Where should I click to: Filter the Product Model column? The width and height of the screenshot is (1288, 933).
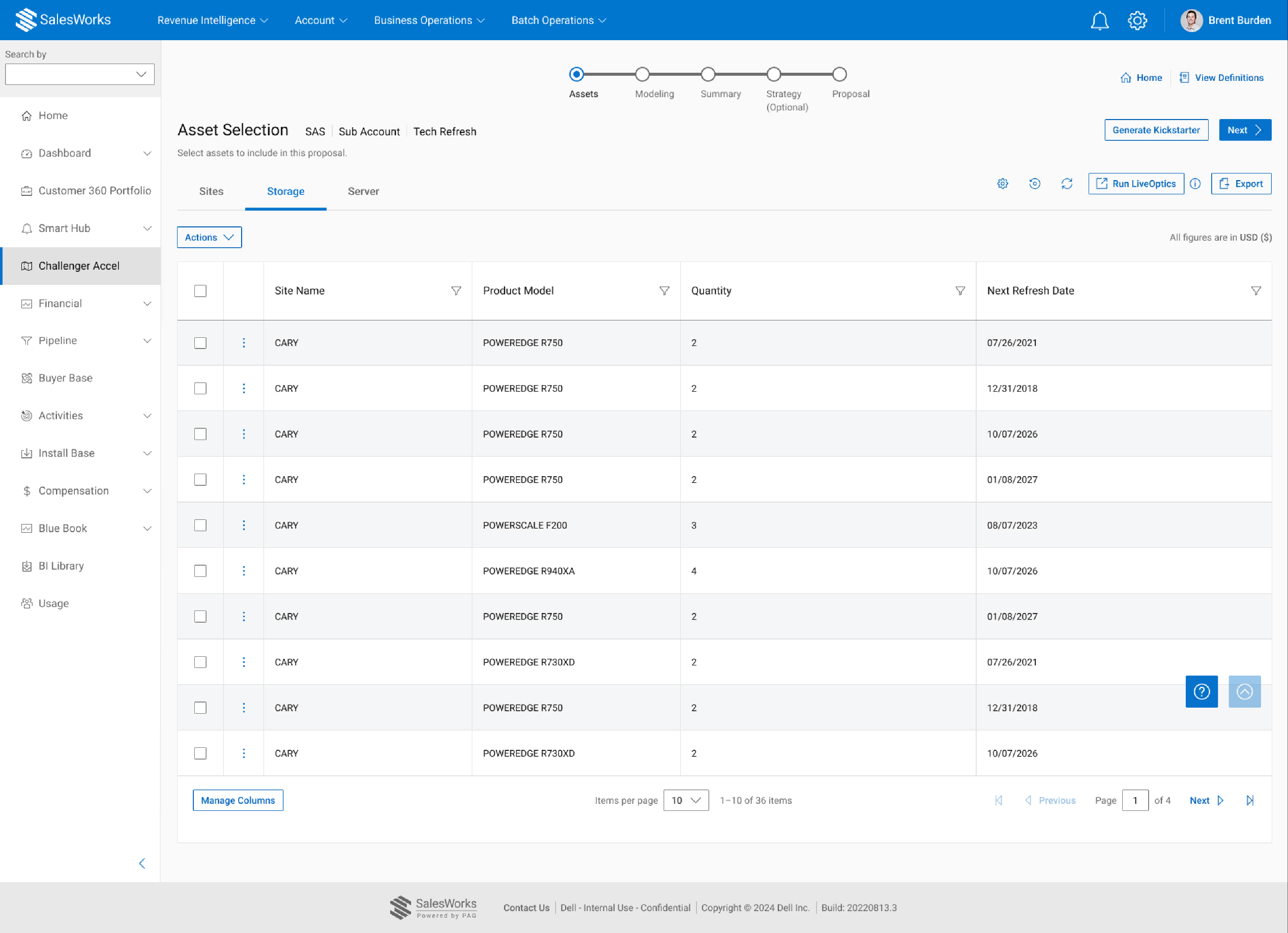[664, 291]
